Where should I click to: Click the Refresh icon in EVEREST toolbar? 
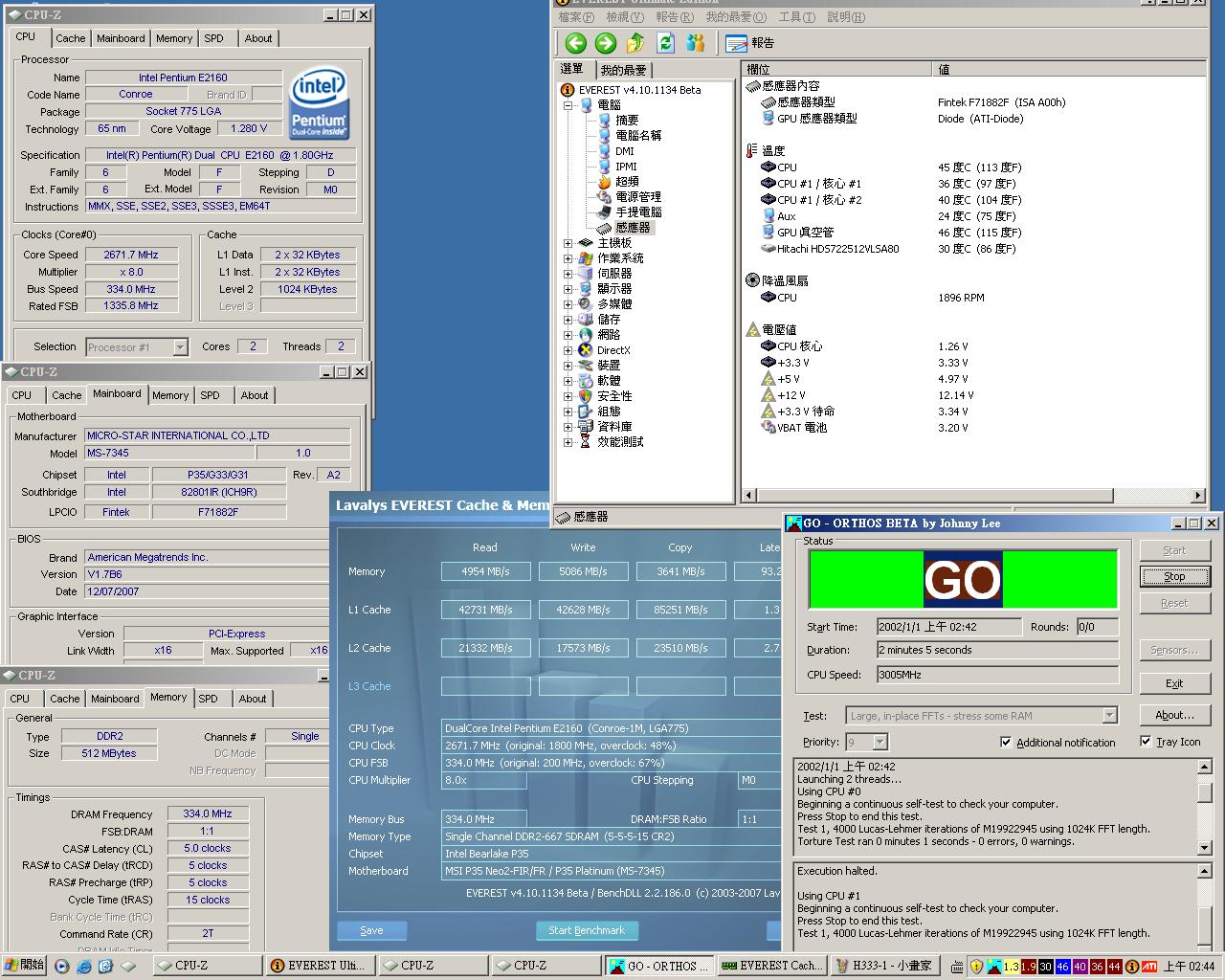(x=665, y=43)
